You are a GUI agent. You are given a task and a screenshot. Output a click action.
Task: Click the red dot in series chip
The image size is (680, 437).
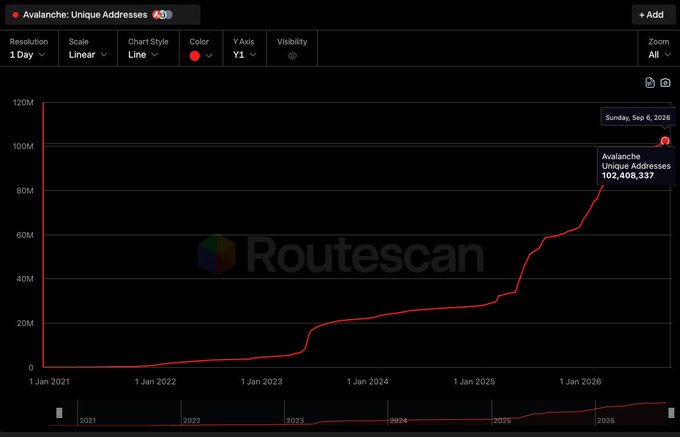click(x=16, y=15)
